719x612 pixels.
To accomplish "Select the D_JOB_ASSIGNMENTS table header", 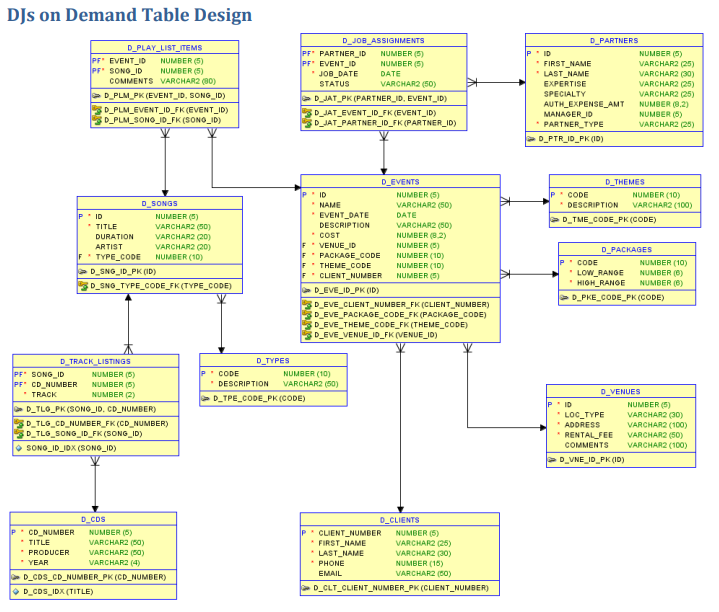I will (x=384, y=40).
